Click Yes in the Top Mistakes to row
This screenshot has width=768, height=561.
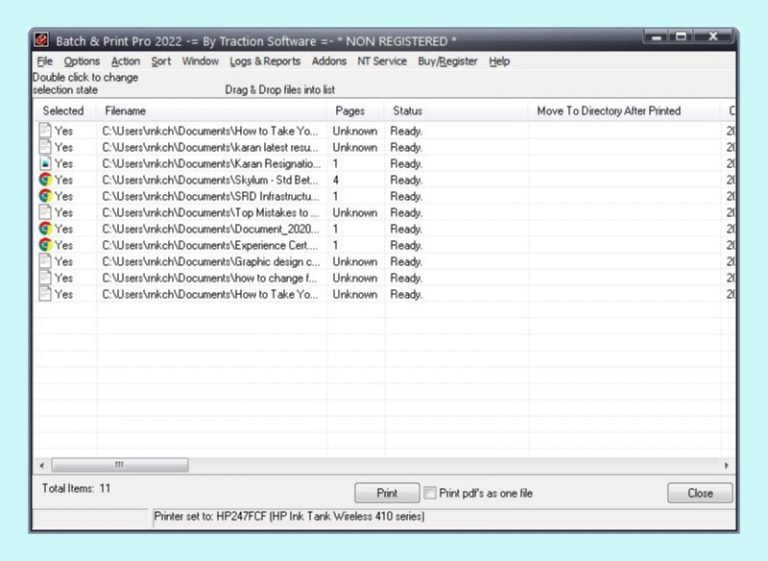click(64, 212)
